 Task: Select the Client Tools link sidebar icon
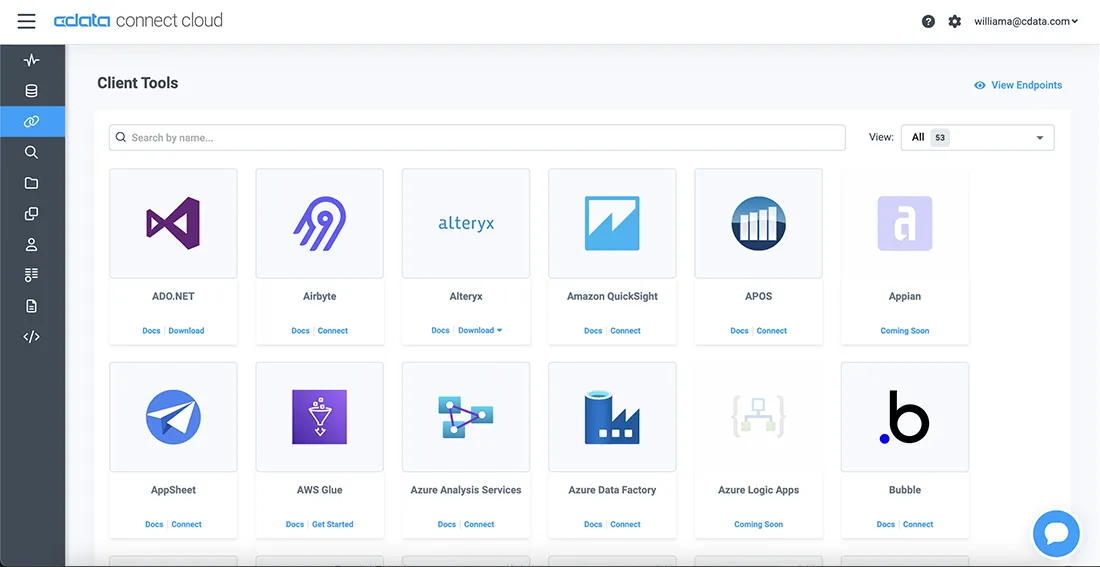(x=32, y=121)
